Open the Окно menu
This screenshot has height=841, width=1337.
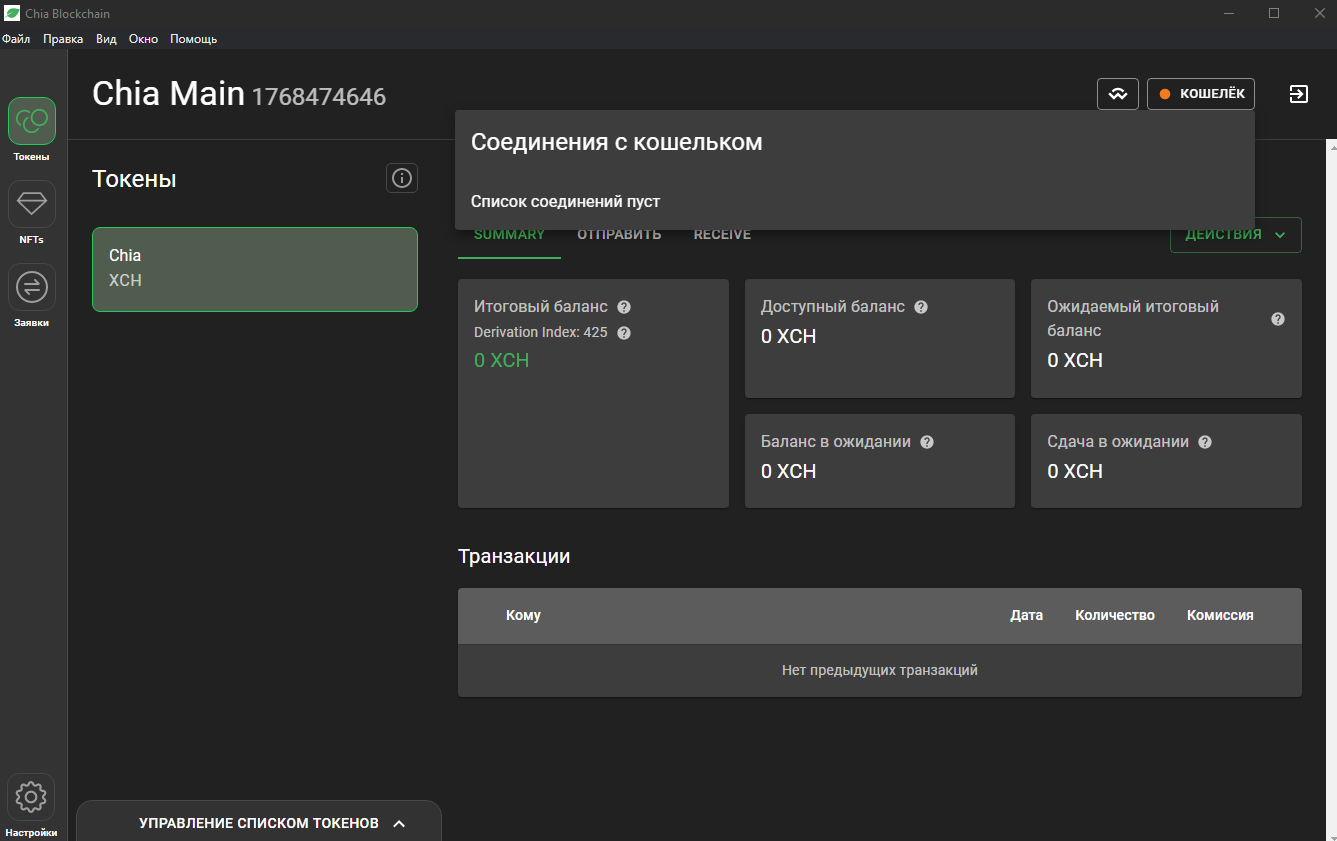144,39
